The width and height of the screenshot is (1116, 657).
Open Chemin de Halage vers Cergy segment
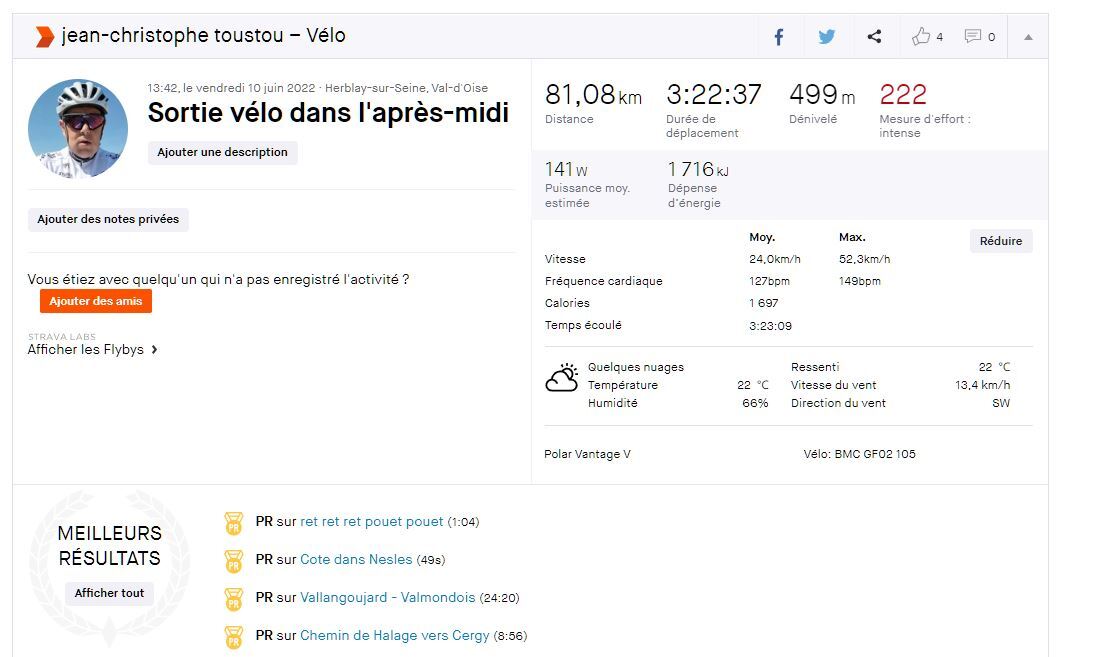point(394,636)
